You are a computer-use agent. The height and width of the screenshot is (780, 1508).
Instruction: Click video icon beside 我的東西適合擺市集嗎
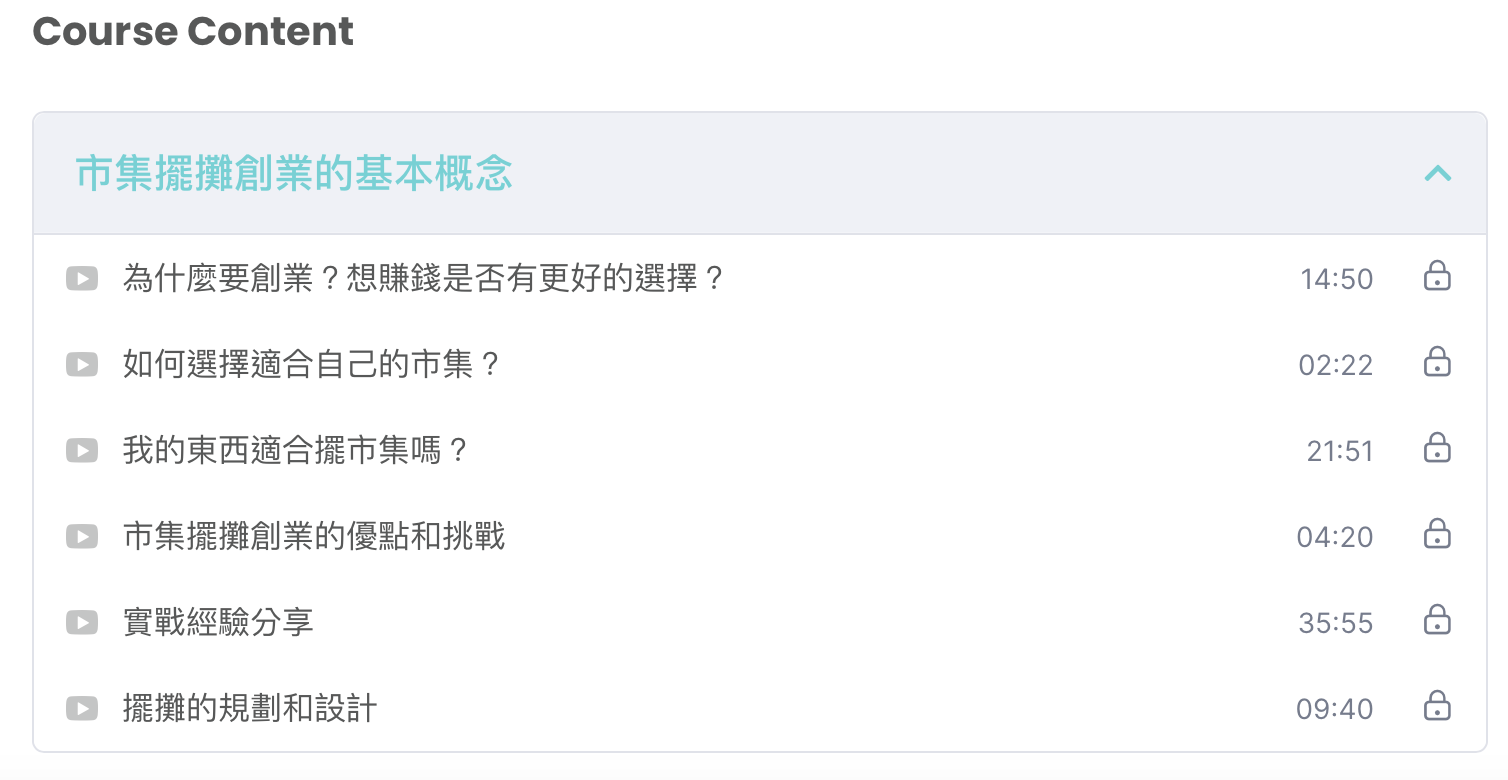coord(82,451)
